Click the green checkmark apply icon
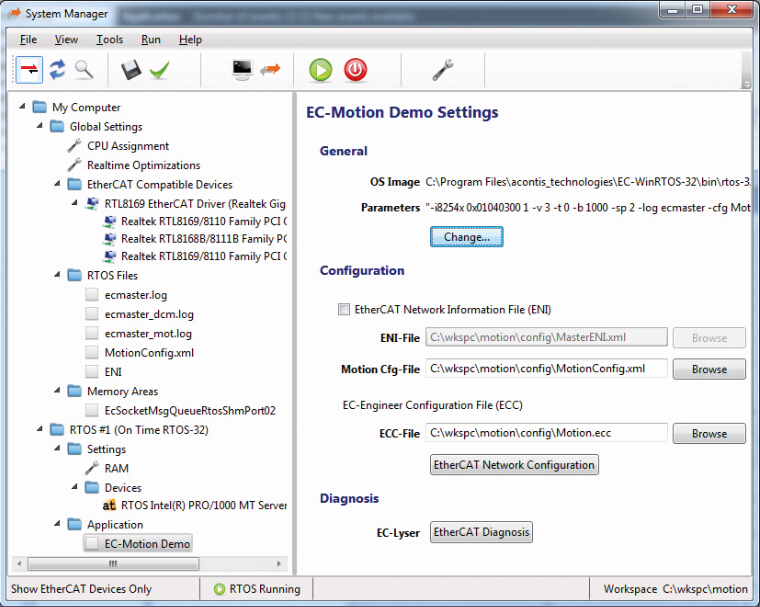 pyautogui.click(x=159, y=70)
